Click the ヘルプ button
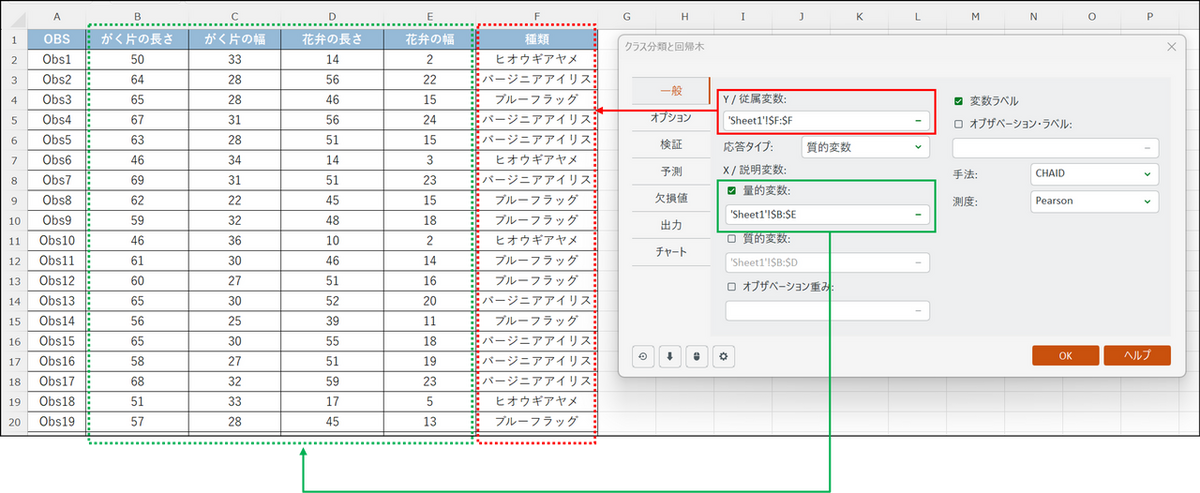Image resolution: width=1200 pixels, height=493 pixels. point(1136,355)
